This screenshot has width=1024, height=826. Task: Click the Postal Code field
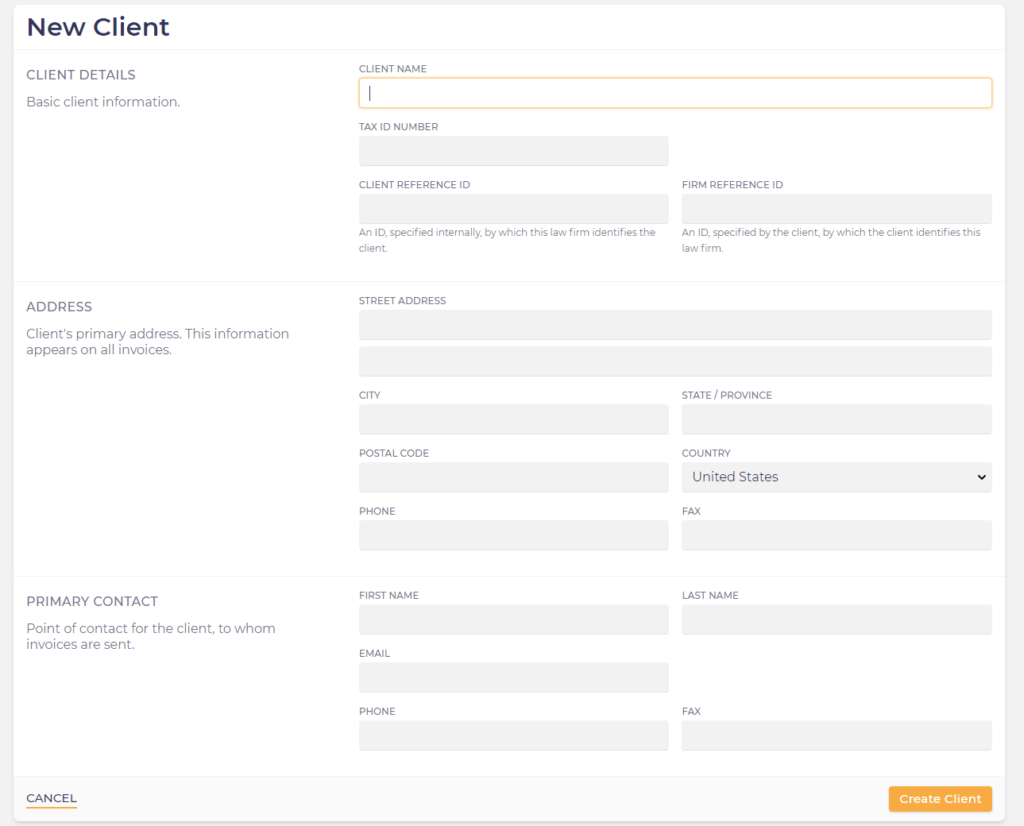point(513,477)
